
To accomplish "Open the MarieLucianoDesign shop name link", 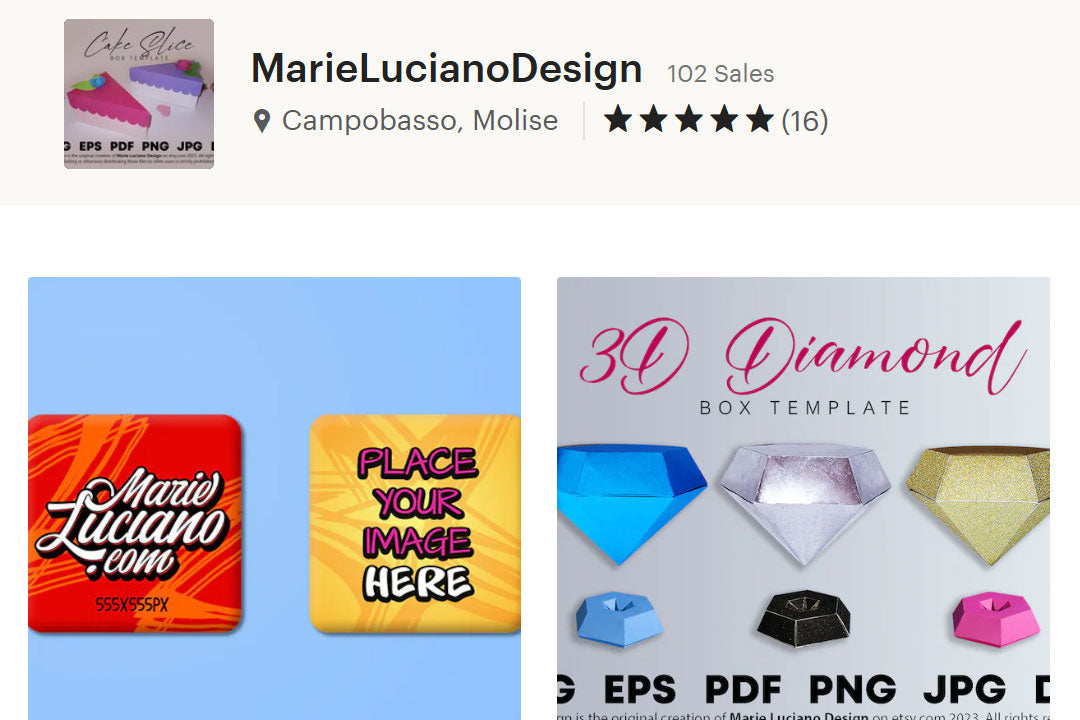I will pyautogui.click(x=446, y=69).
